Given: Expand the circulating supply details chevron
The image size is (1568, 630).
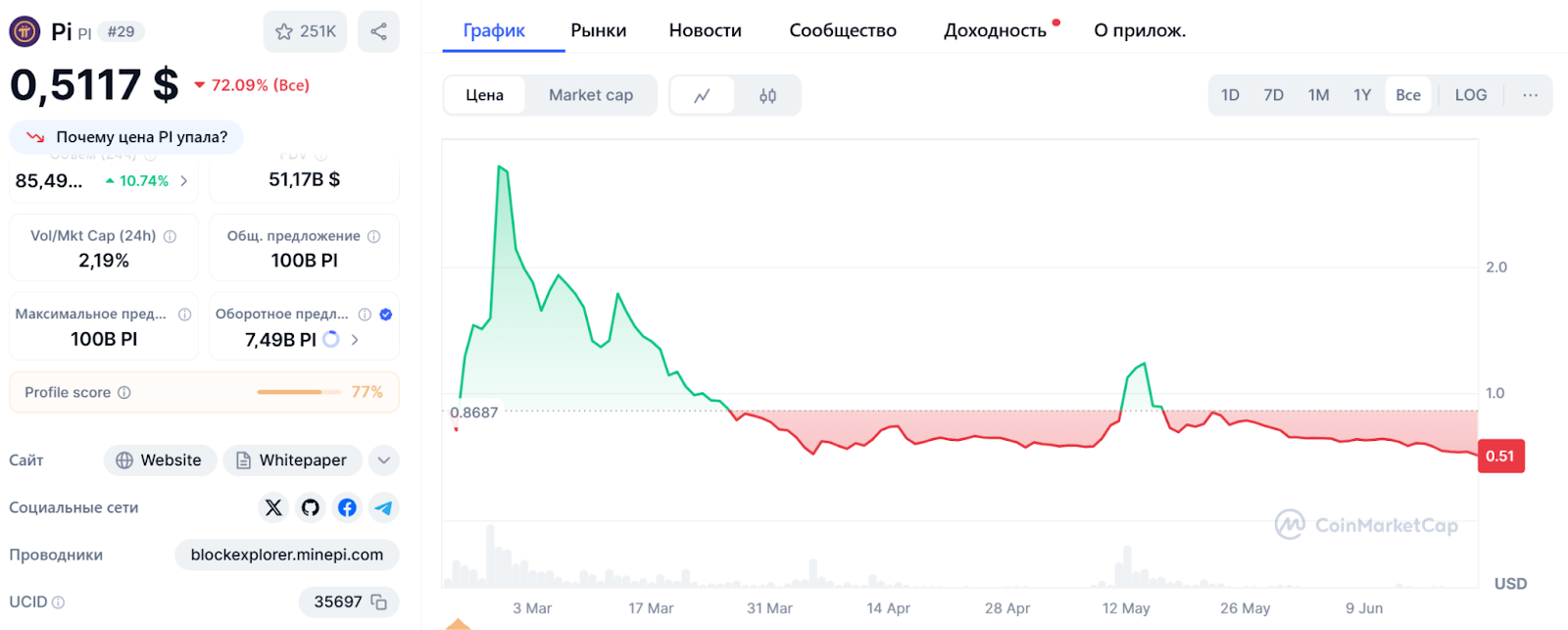Looking at the screenshot, I should coord(355,339).
